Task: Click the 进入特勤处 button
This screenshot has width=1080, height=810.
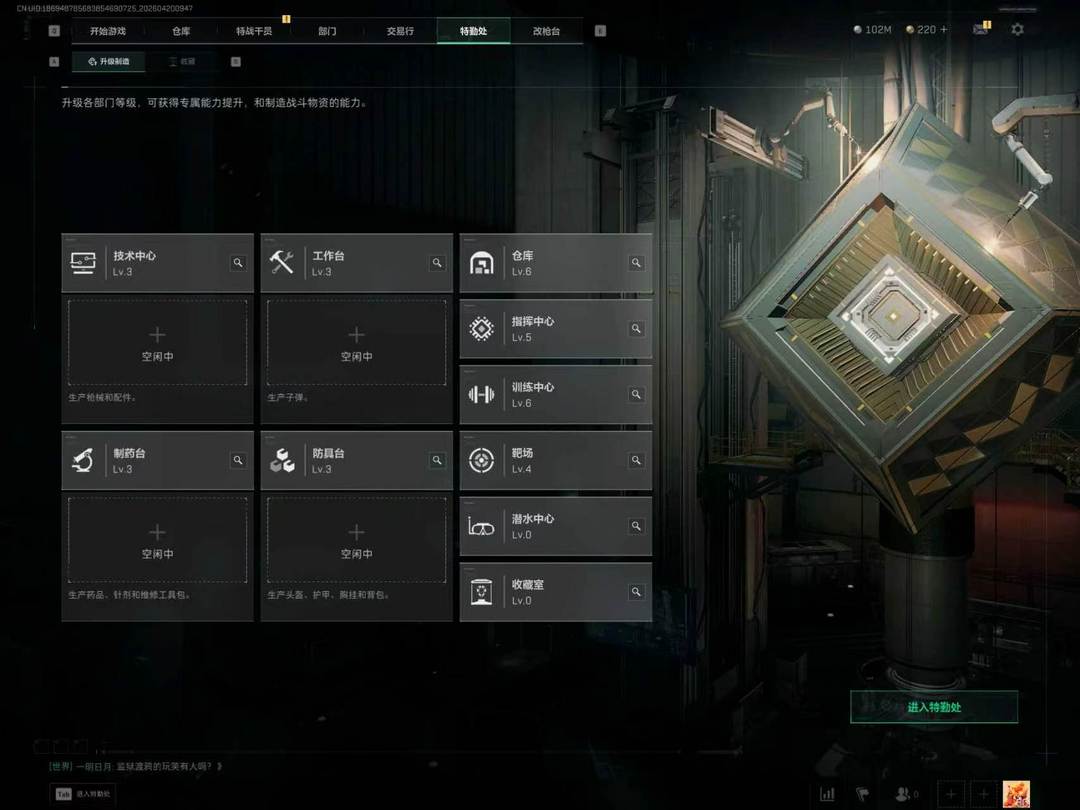Action: point(934,707)
